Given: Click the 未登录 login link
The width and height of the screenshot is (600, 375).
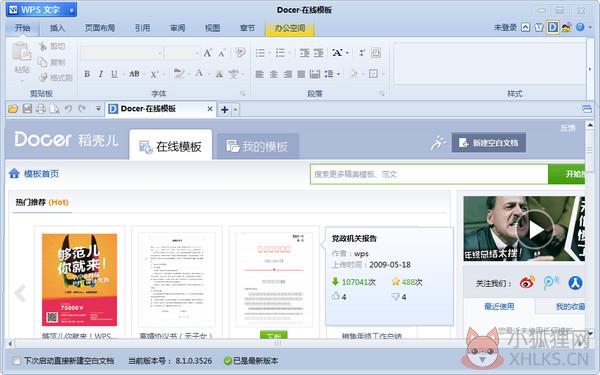Looking at the screenshot, I should (505, 28).
